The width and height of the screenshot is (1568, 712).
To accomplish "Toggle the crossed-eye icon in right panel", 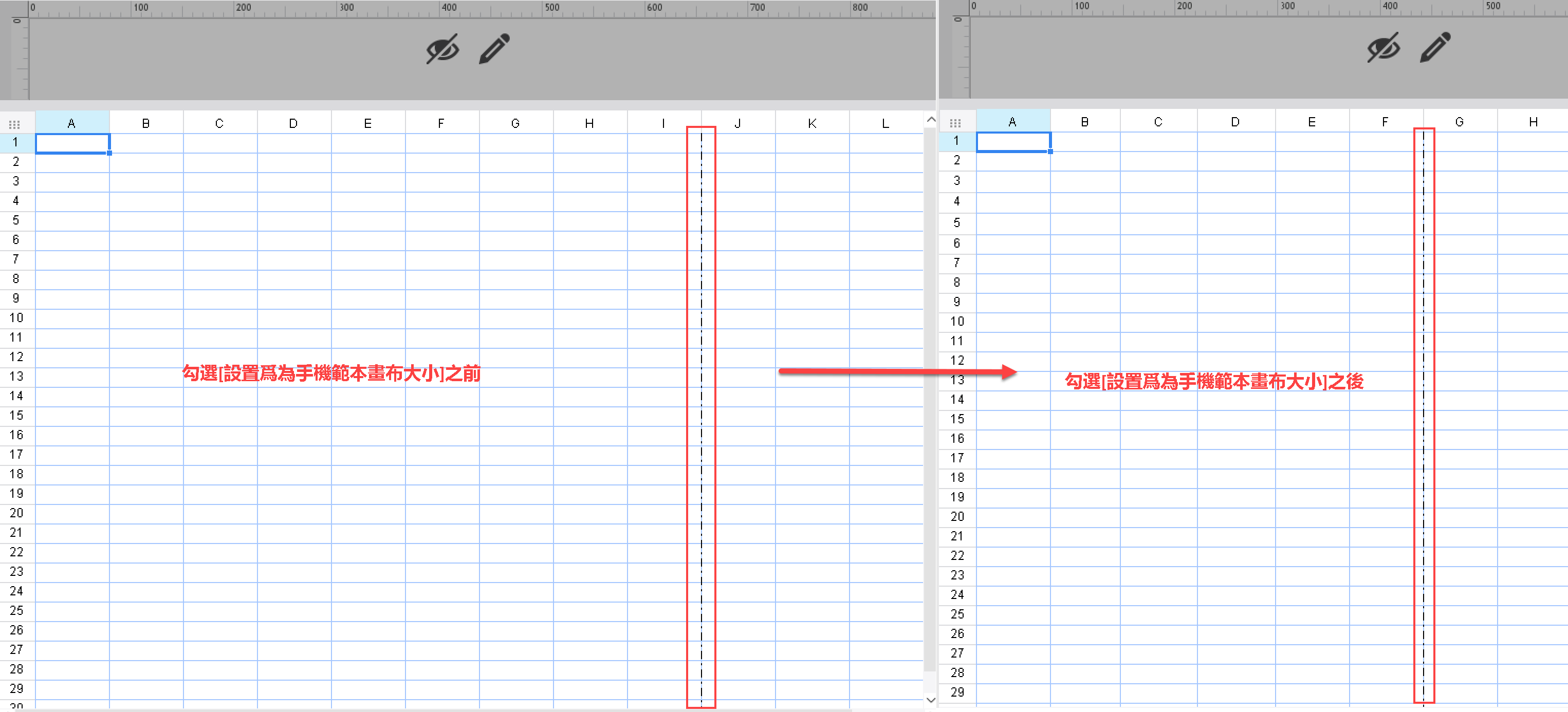I will coord(1383,47).
